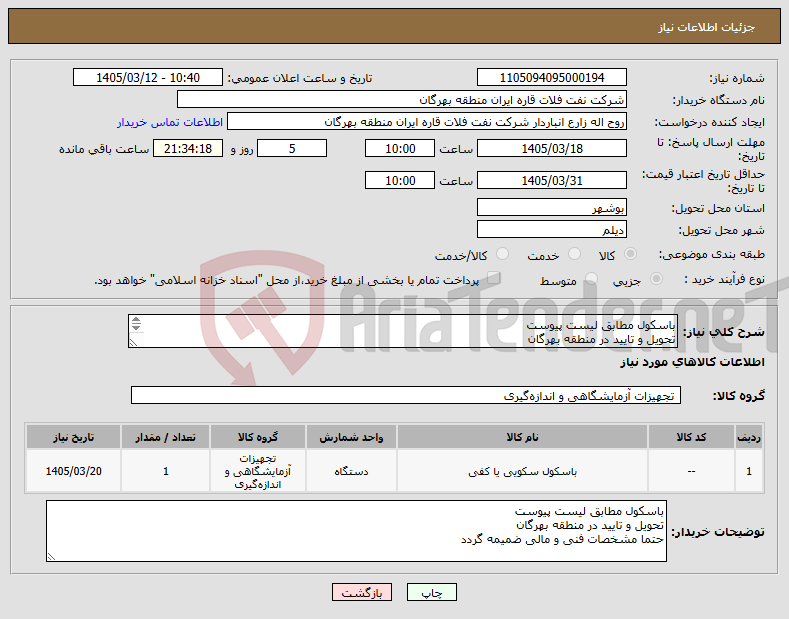Click the کد کالا column header

click(x=691, y=437)
